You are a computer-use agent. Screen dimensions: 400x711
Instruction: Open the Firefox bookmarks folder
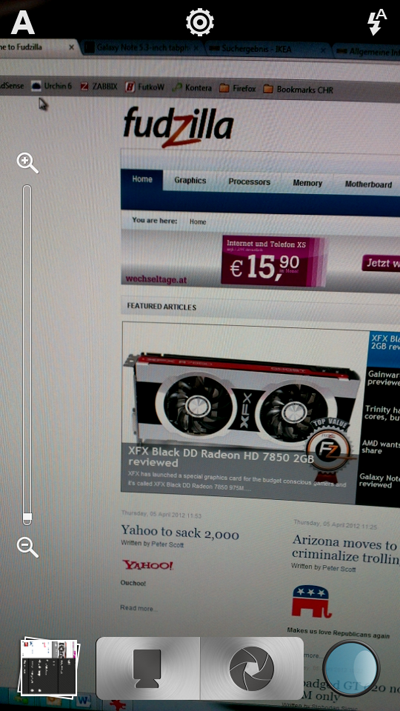click(x=238, y=88)
